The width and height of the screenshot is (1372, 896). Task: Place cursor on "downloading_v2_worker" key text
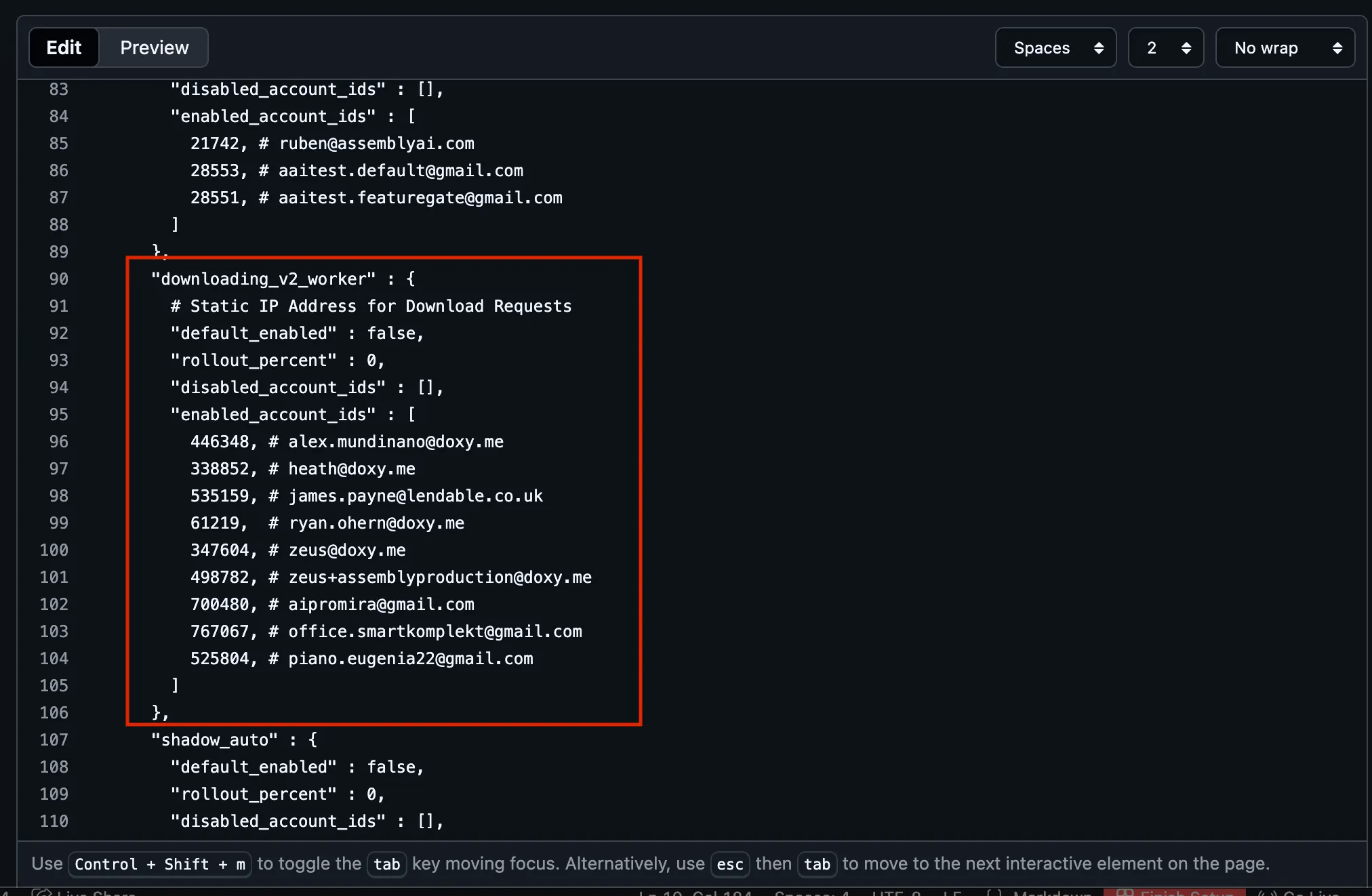coord(263,279)
